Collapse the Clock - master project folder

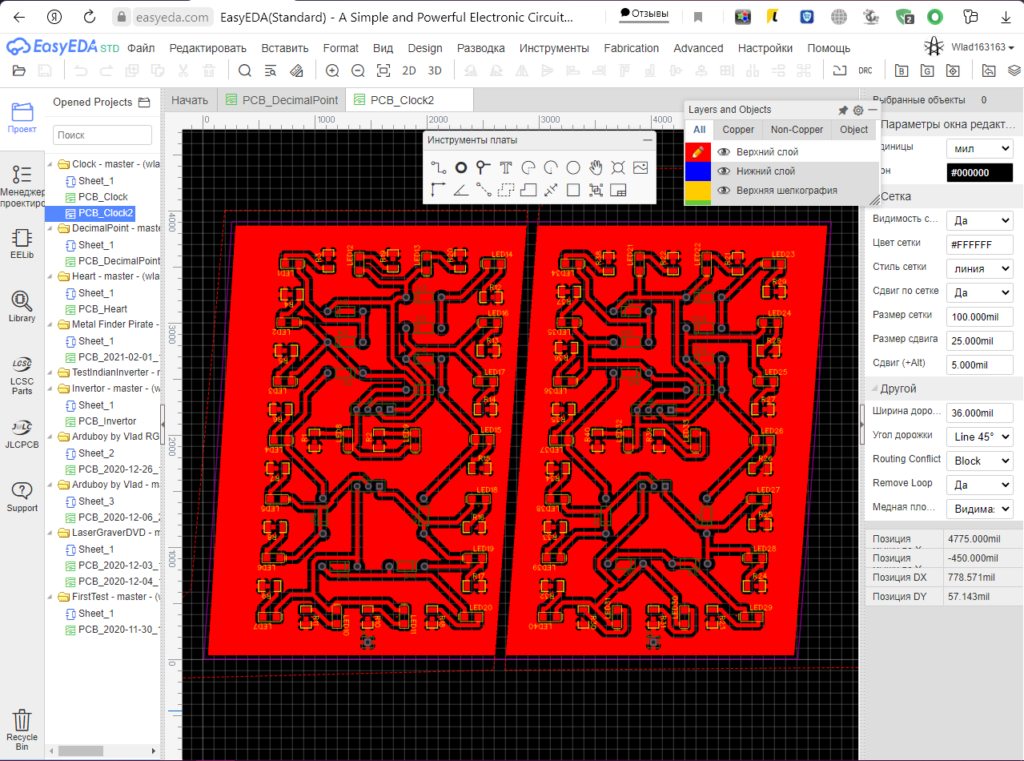pyautogui.click(x=51, y=164)
